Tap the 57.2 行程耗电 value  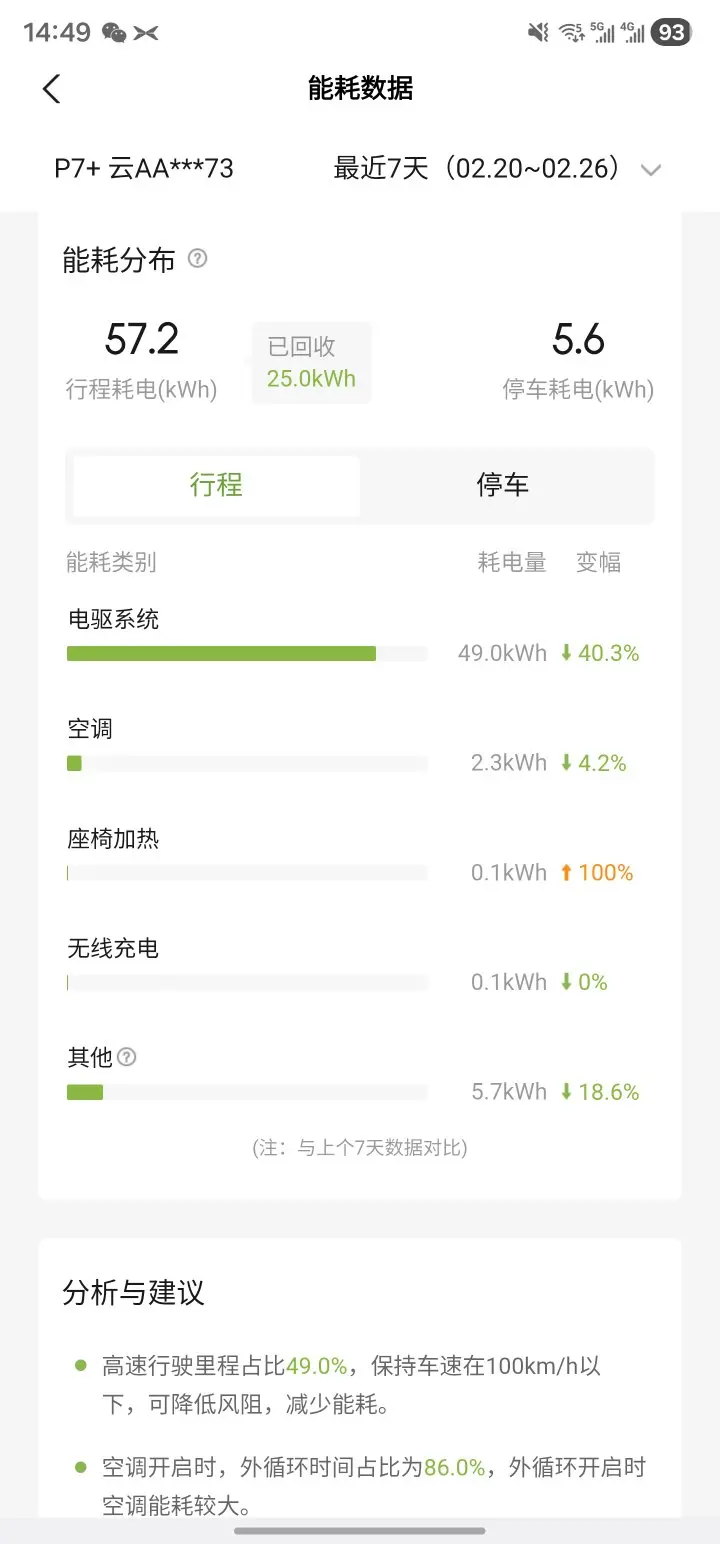142,341
